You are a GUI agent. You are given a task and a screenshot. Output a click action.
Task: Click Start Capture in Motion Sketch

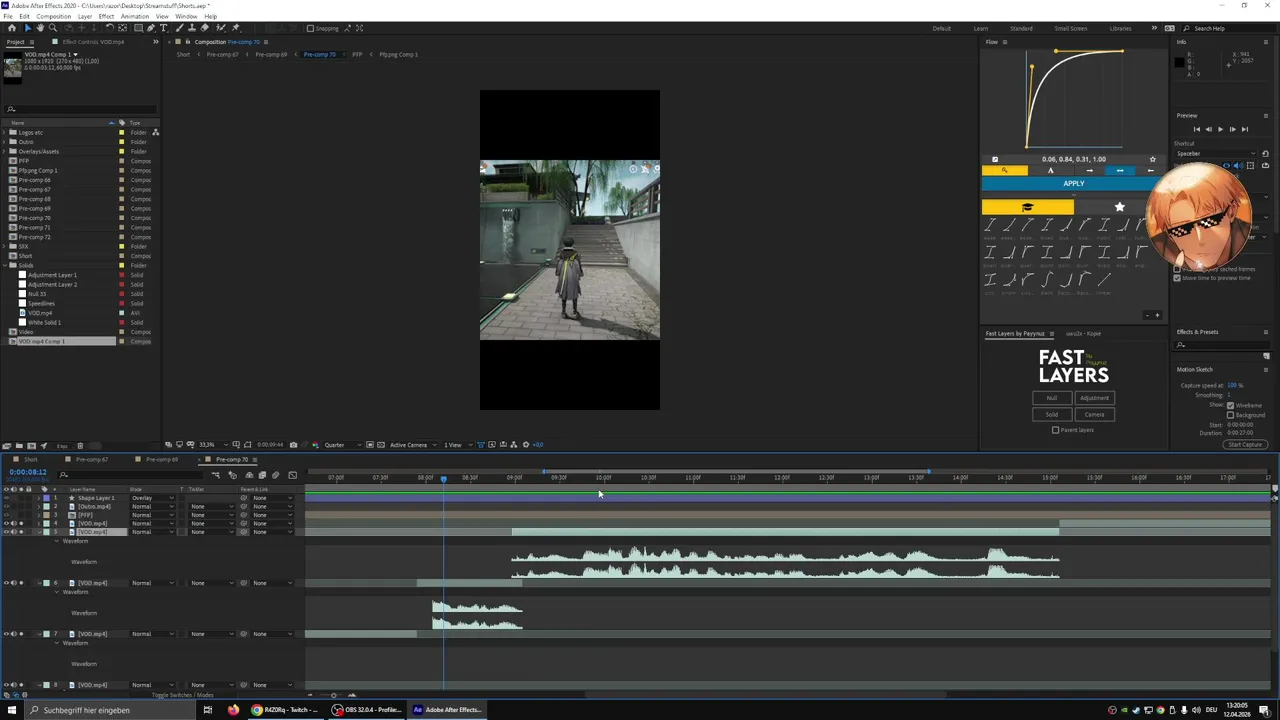[x=1245, y=445]
